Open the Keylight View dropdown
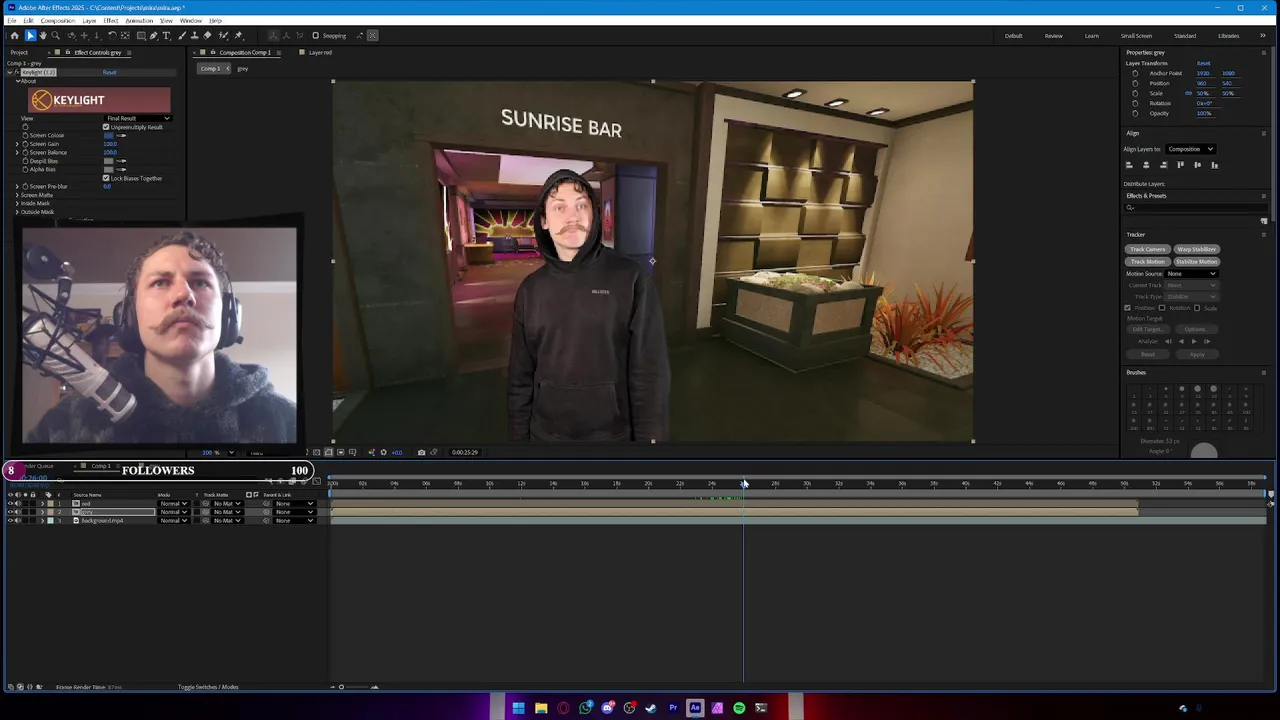The width and height of the screenshot is (1280, 720). click(138, 118)
